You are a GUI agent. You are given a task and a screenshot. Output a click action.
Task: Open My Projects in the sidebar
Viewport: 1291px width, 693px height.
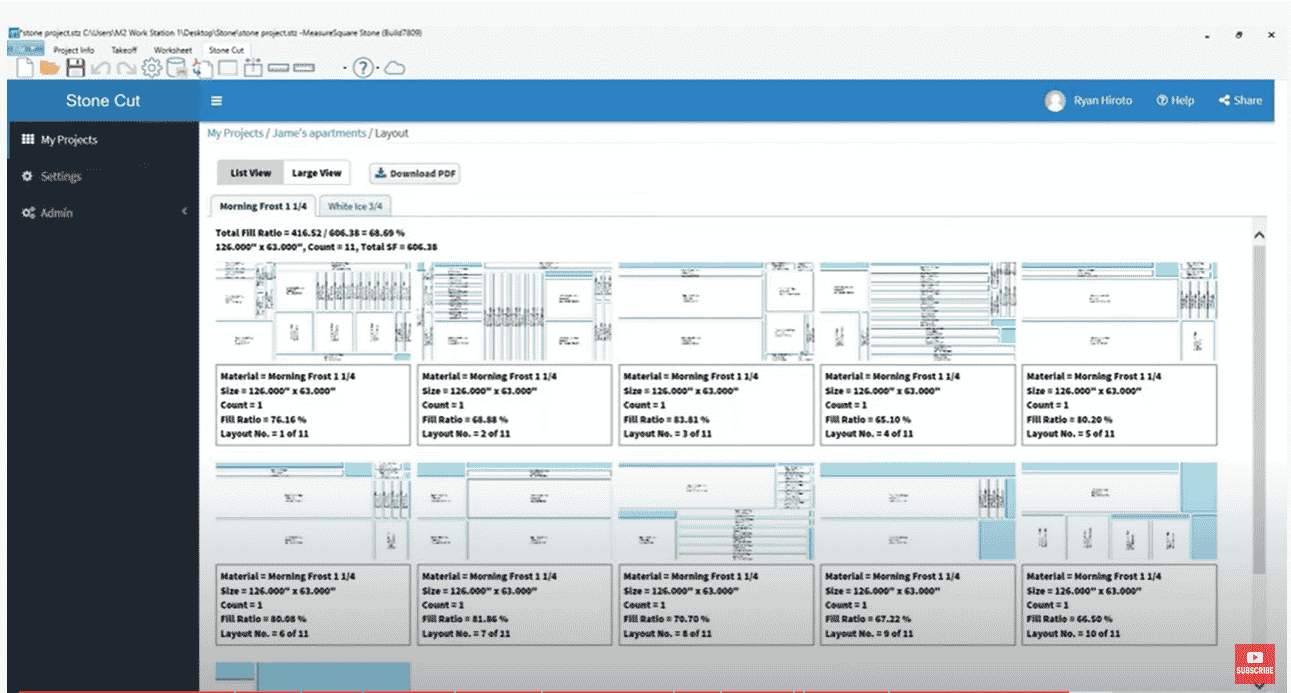[x=103, y=140]
